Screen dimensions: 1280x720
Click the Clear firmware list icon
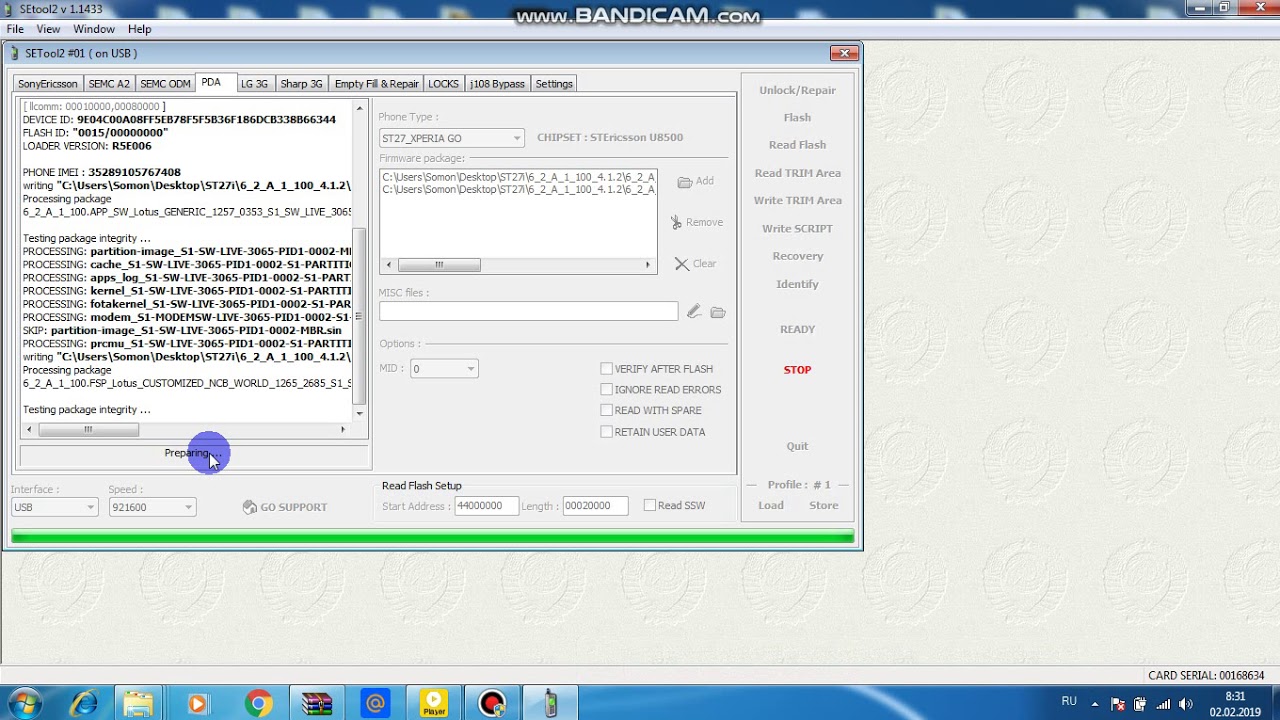[x=682, y=264]
